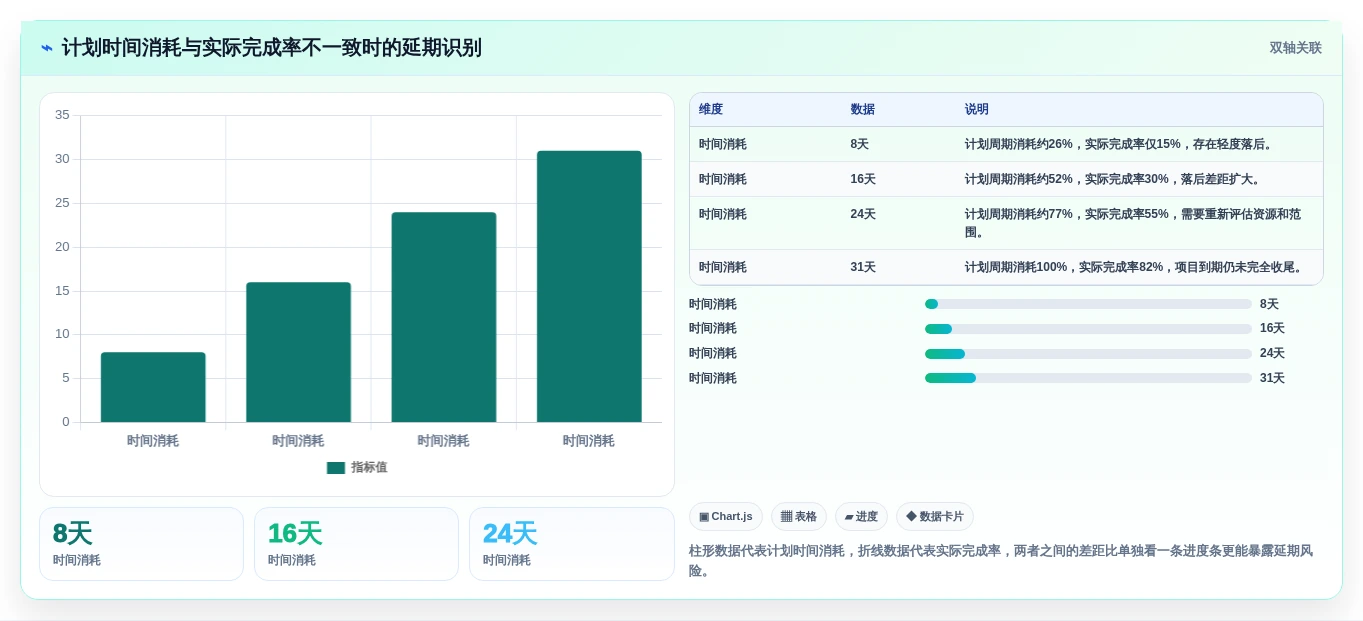Click the 24天 cell in the table
Viewport: 1363px width, 621px height.
tap(863, 214)
